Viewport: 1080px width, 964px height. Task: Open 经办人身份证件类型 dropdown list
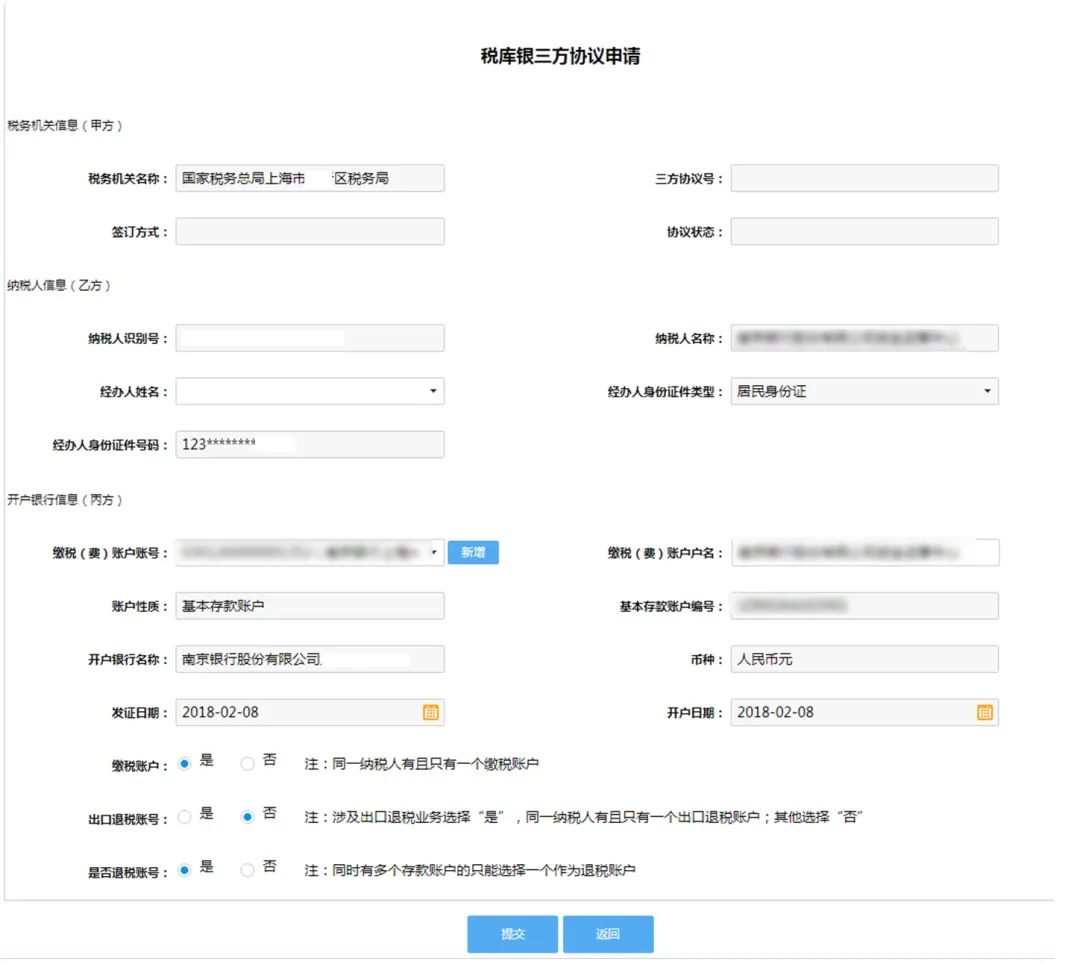(x=988, y=391)
